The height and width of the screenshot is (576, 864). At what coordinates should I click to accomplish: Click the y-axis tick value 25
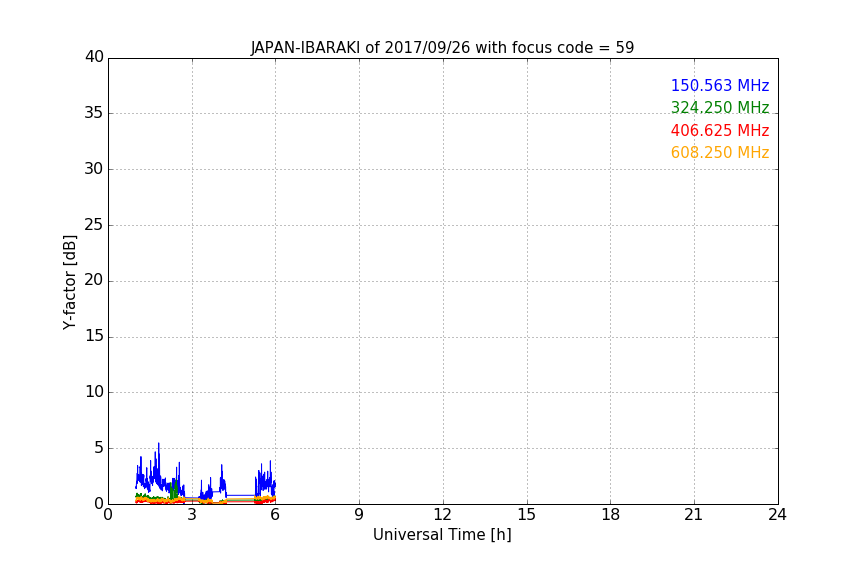(x=94, y=225)
